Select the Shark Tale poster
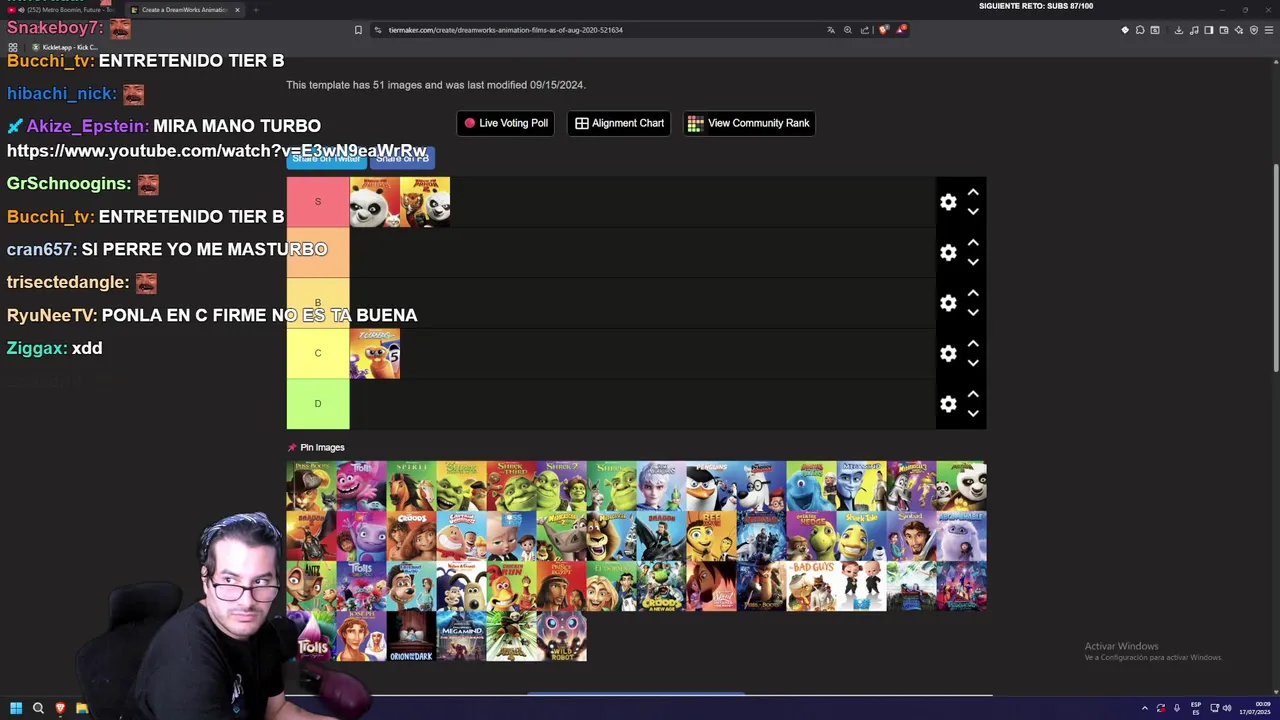The height and width of the screenshot is (720, 1280). coord(861,536)
